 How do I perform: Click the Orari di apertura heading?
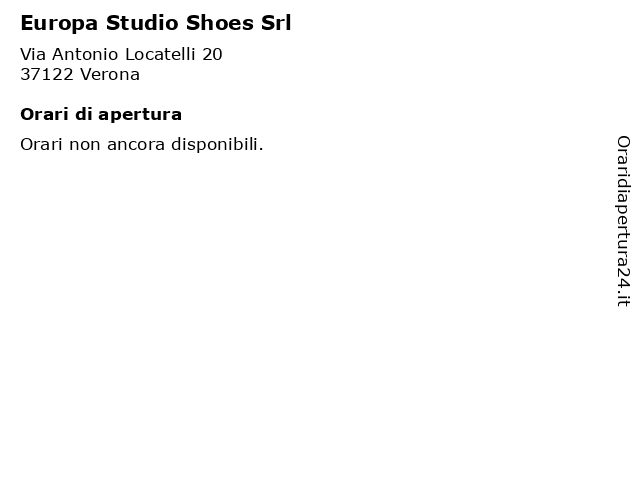[x=101, y=115]
